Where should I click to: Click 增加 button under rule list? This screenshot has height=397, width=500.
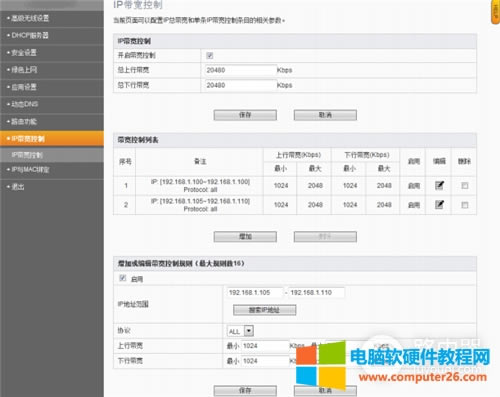point(245,237)
